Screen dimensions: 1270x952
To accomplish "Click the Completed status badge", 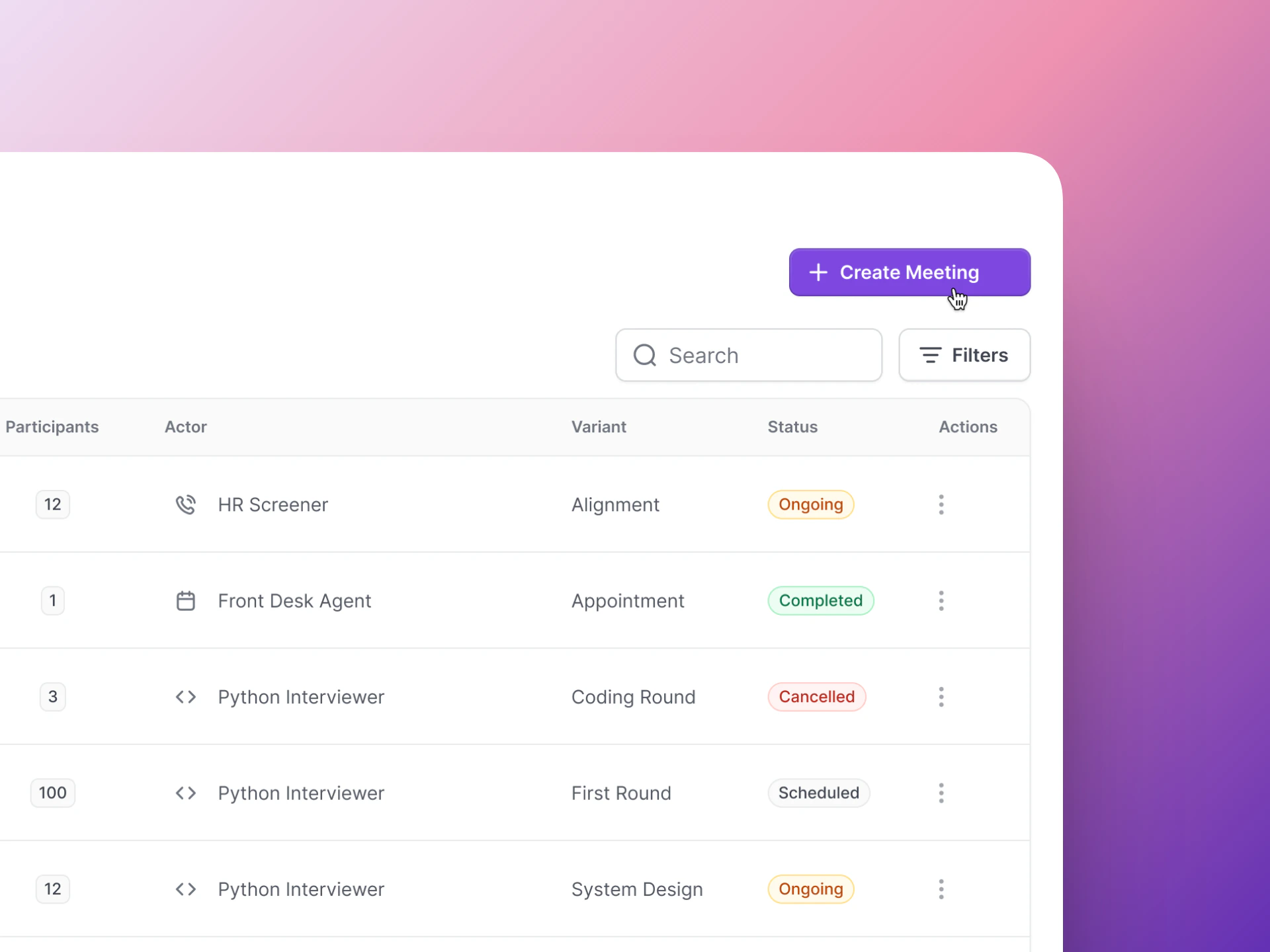I will point(820,601).
